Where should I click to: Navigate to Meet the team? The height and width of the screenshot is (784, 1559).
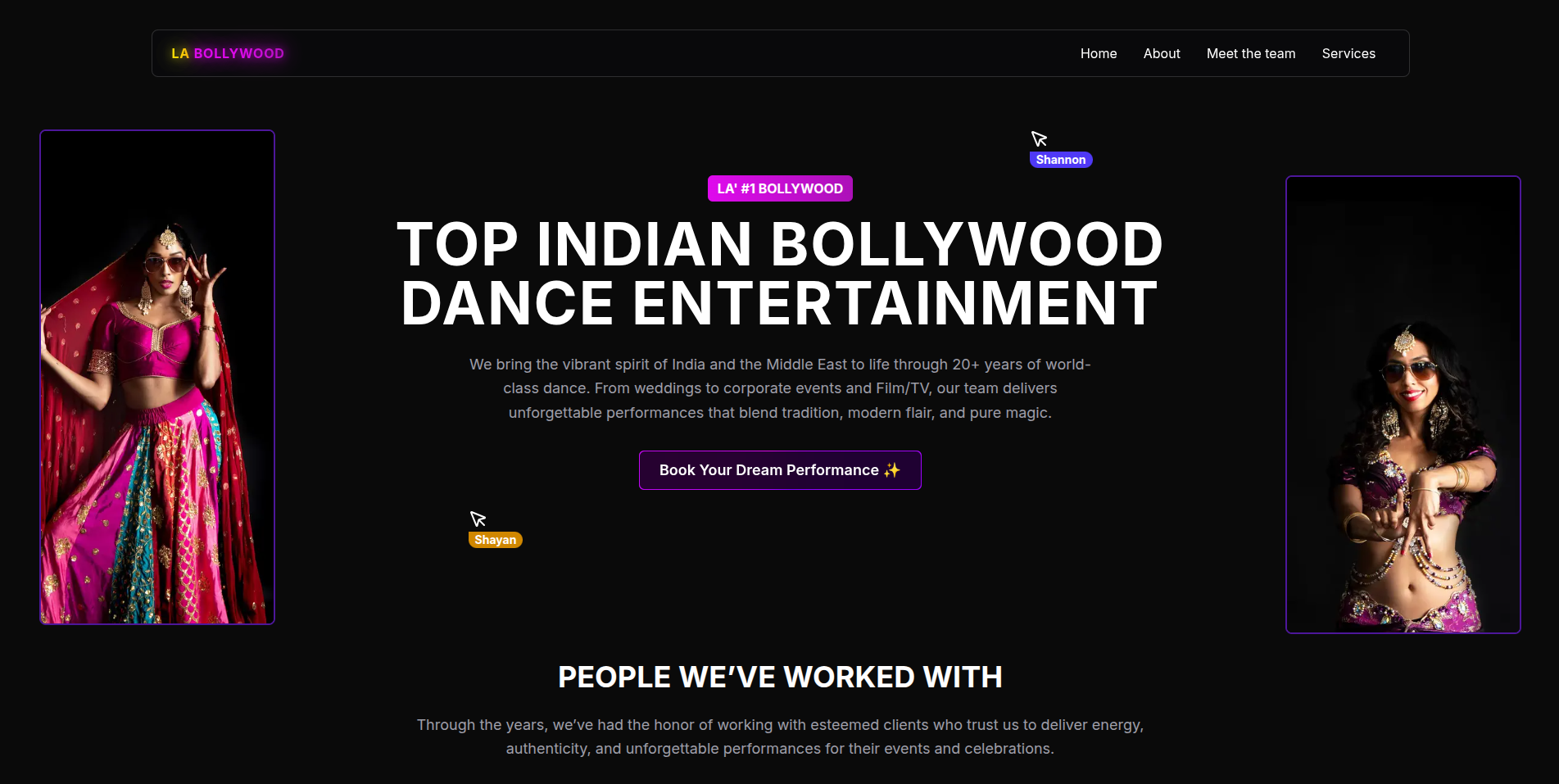click(x=1250, y=53)
